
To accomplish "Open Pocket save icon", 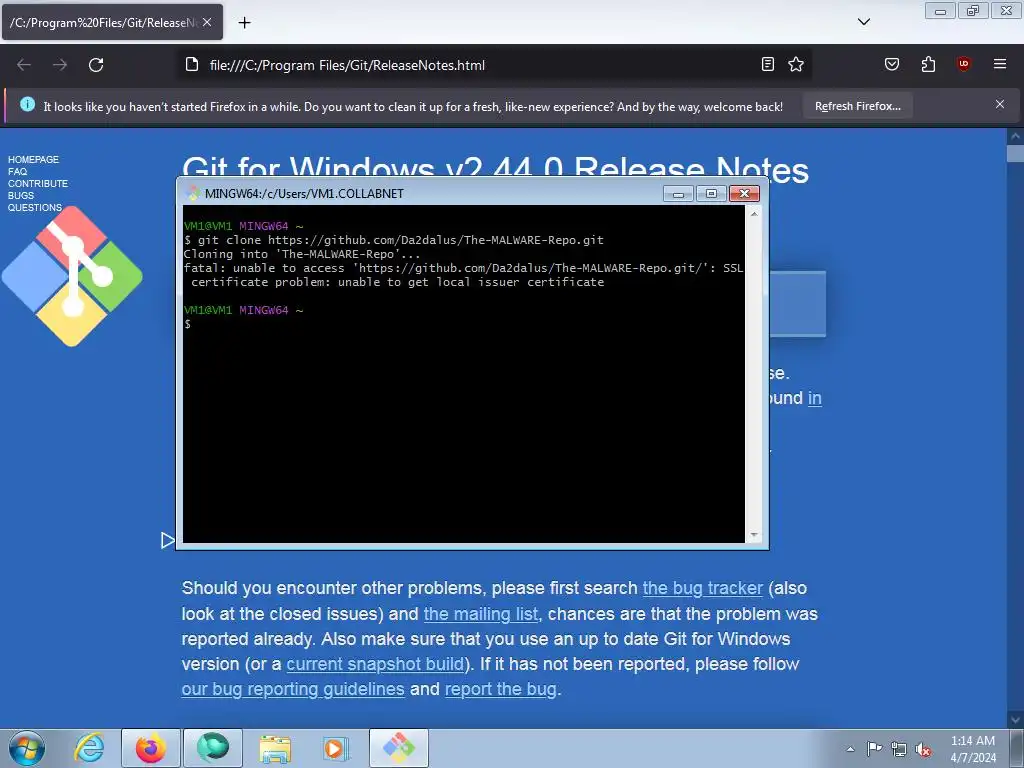I will pyautogui.click(x=891, y=64).
